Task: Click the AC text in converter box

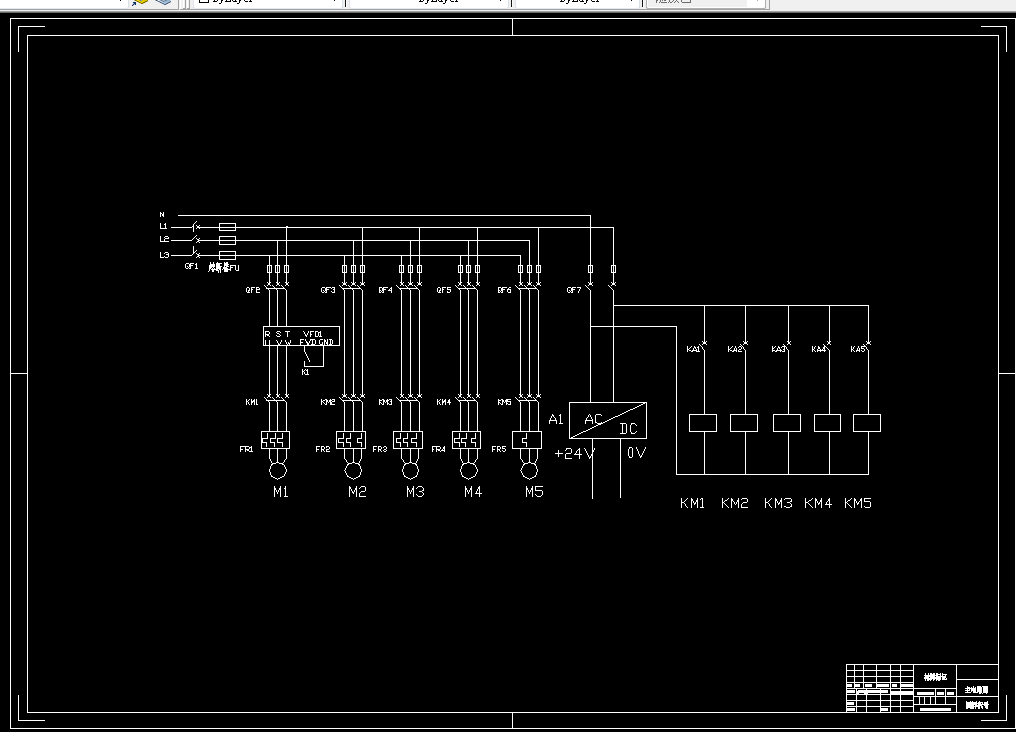Action: 594,420
